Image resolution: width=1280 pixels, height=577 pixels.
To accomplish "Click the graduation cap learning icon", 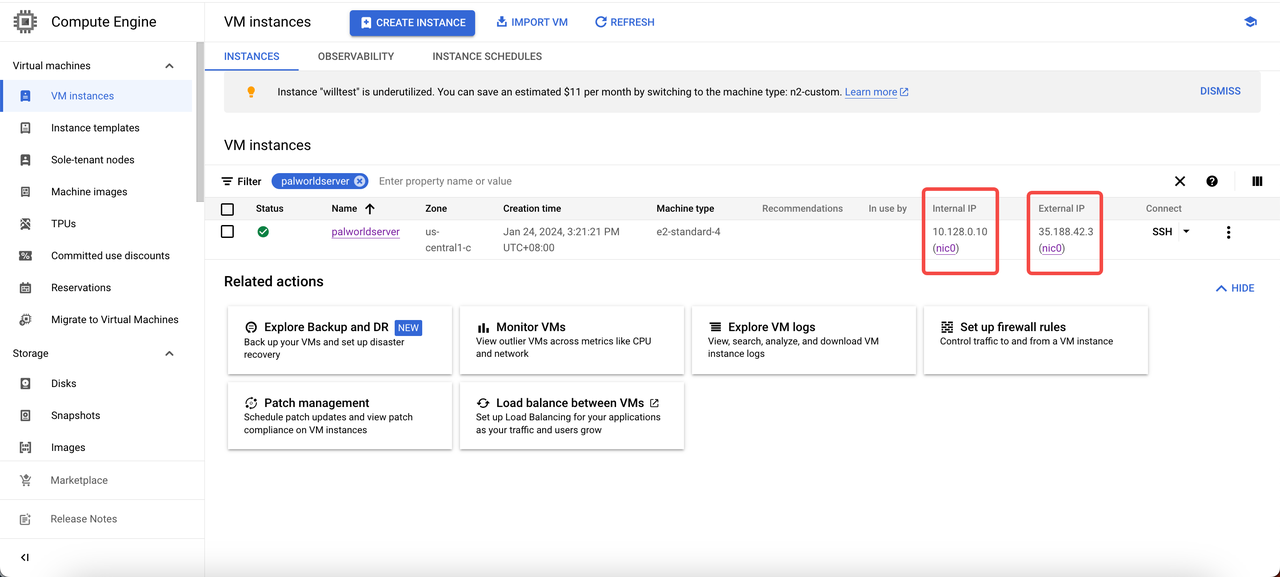I will tap(1250, 22).
